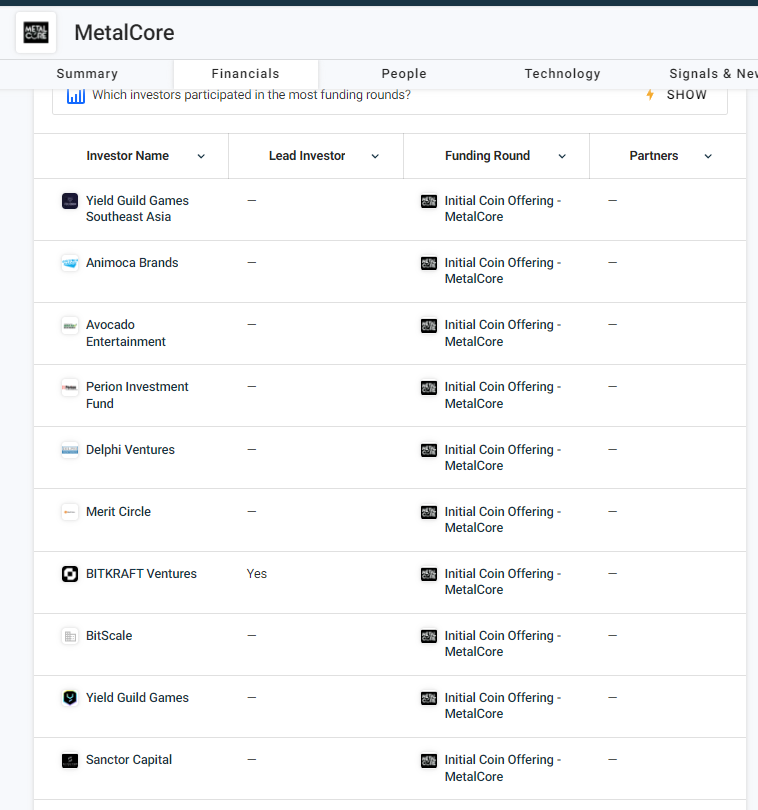Click the BitScale building placeholder icon
758x810 pixels.
tap(70, 636)
